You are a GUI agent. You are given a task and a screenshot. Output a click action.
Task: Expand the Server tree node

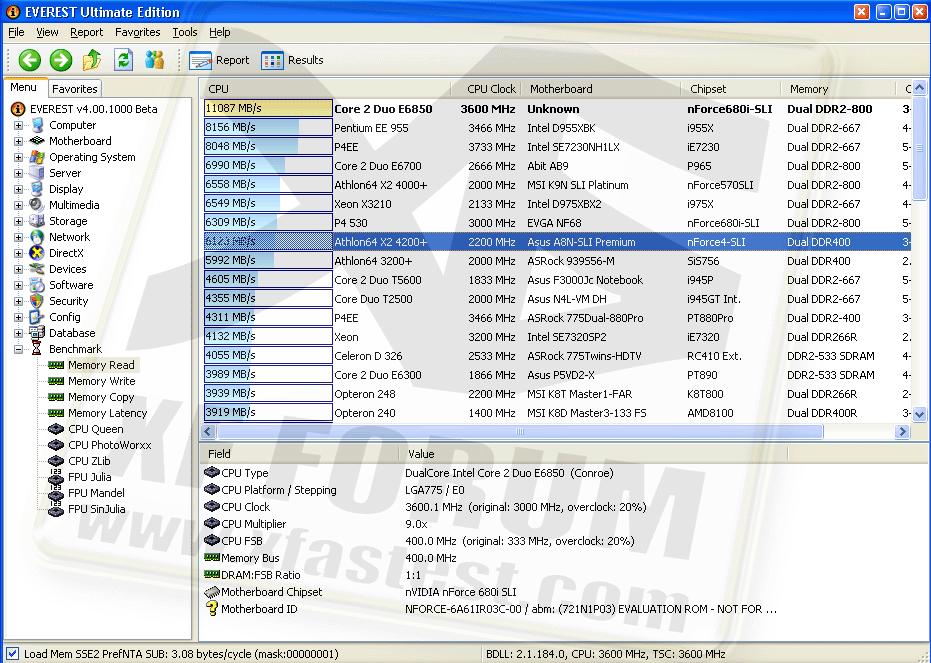click(18, 173)
